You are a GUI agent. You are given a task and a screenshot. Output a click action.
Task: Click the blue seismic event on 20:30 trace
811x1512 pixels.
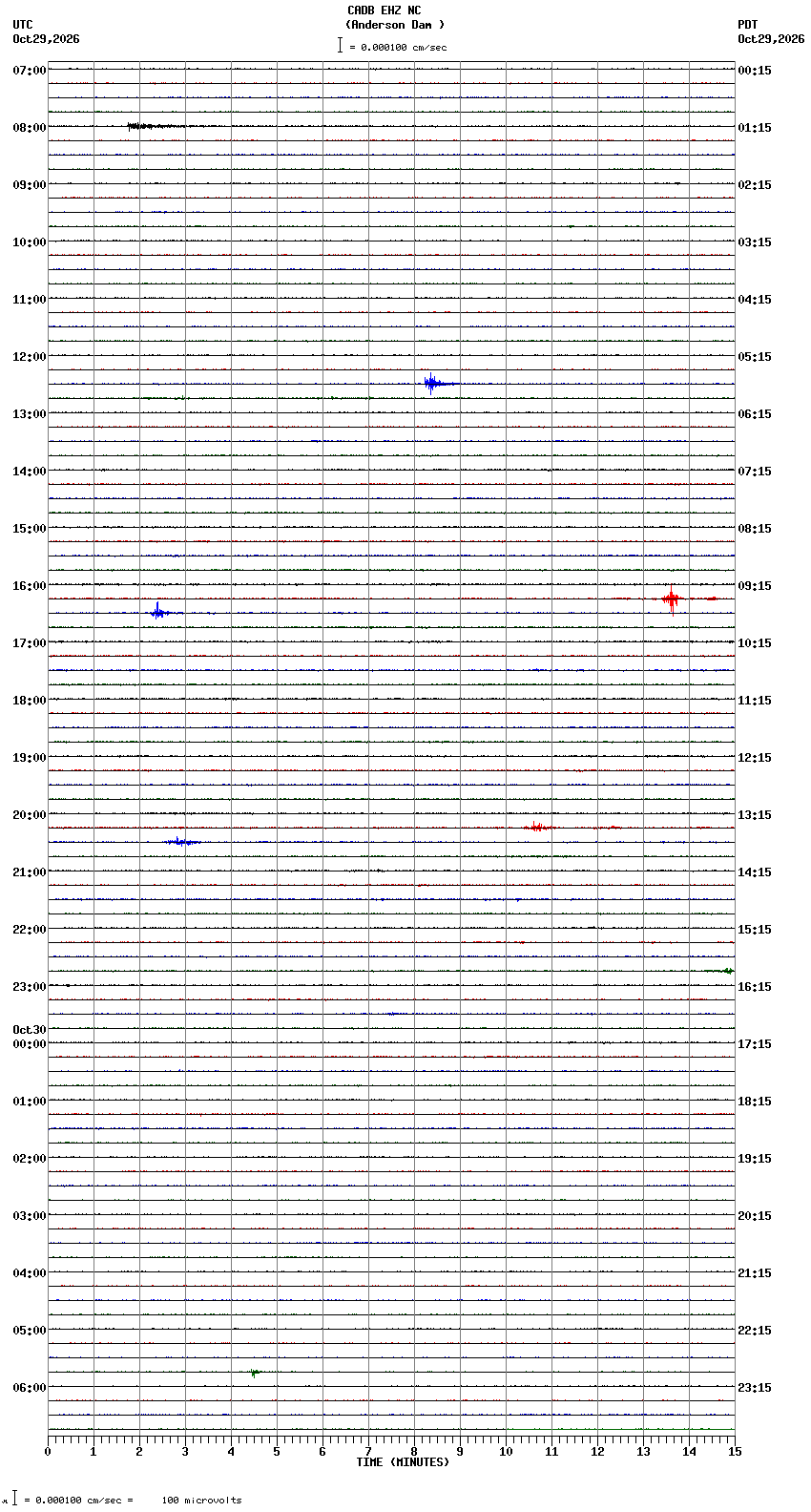pyautogui.click(x=181, y=842)
